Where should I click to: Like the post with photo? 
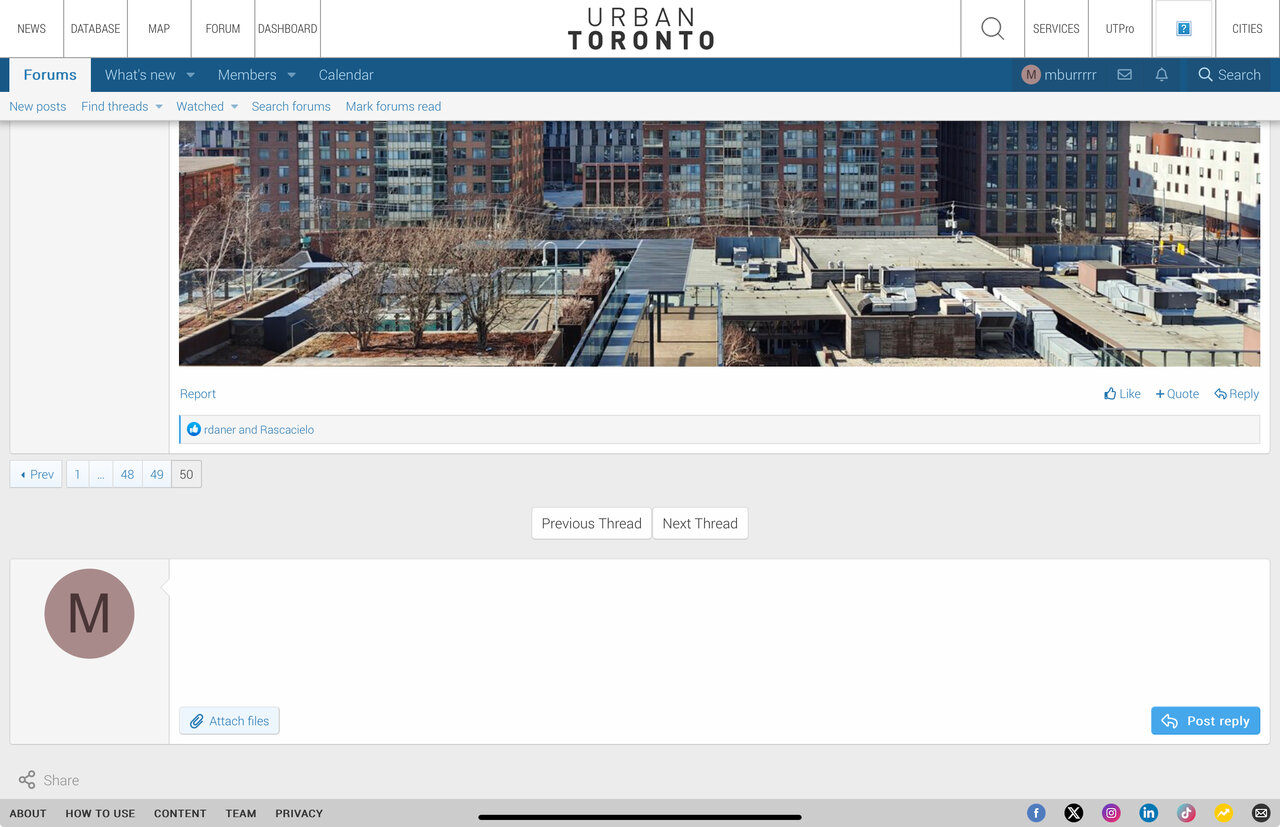pos(1122,394)
